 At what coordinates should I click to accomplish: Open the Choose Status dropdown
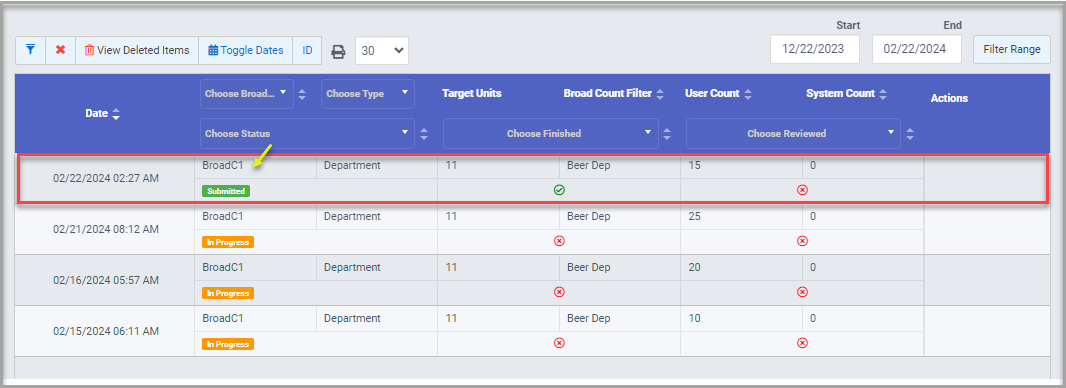307,133
